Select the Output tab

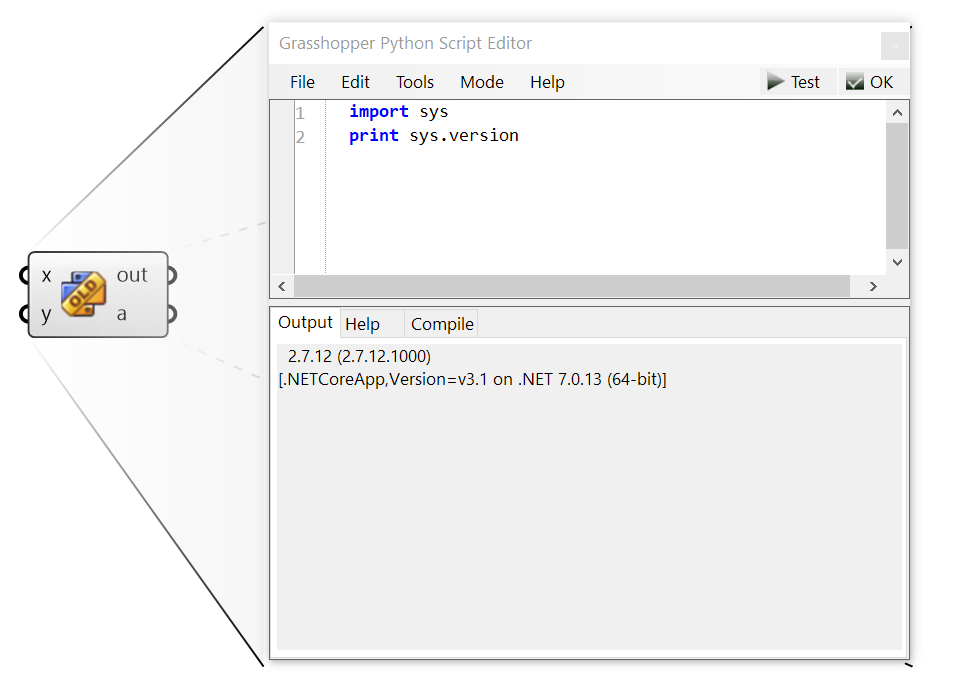click(305, 322)
